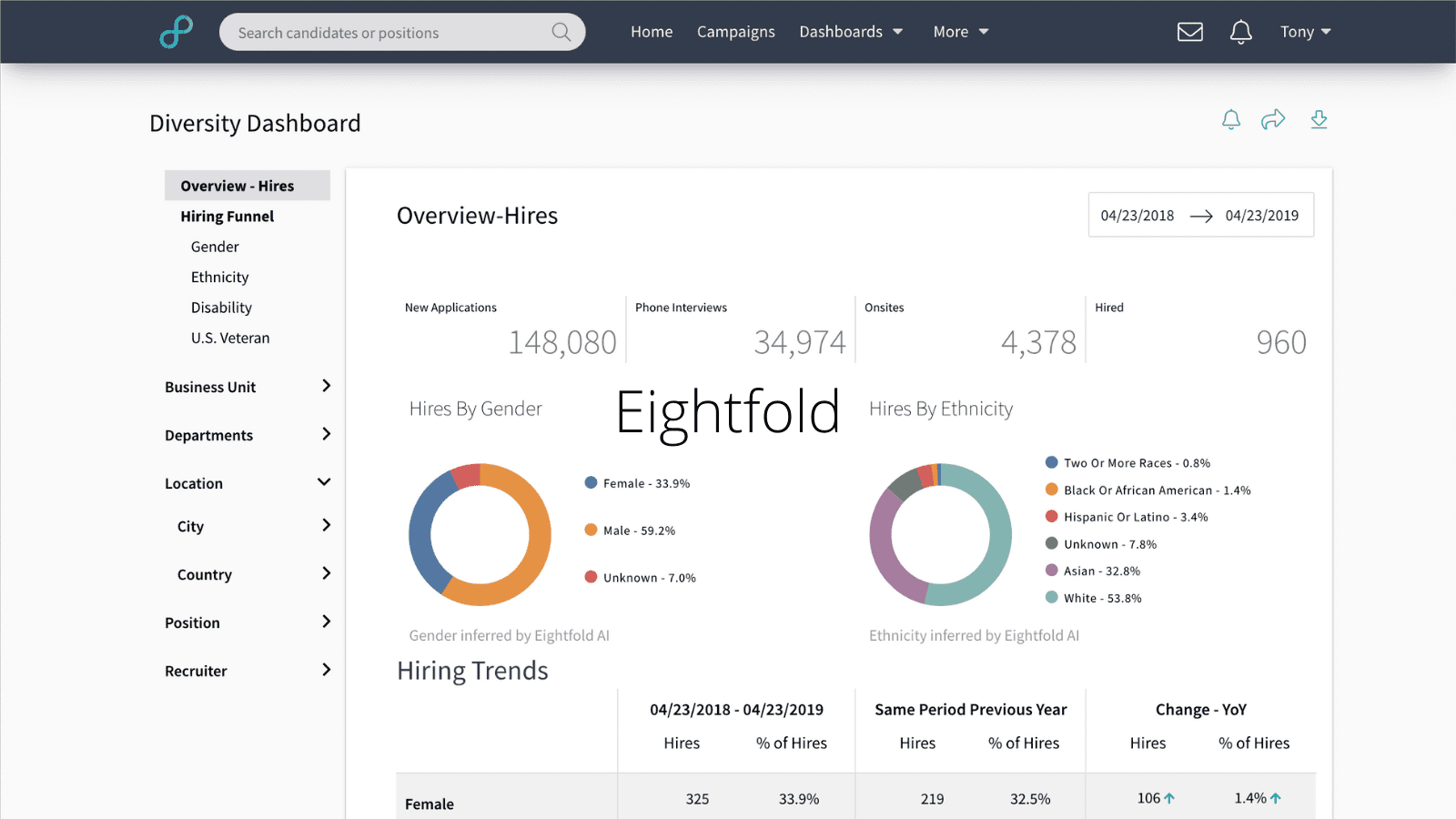1456x819 pixels.
Task: Select Overview - Hires in sidebar
Action: tap(248, 186)
